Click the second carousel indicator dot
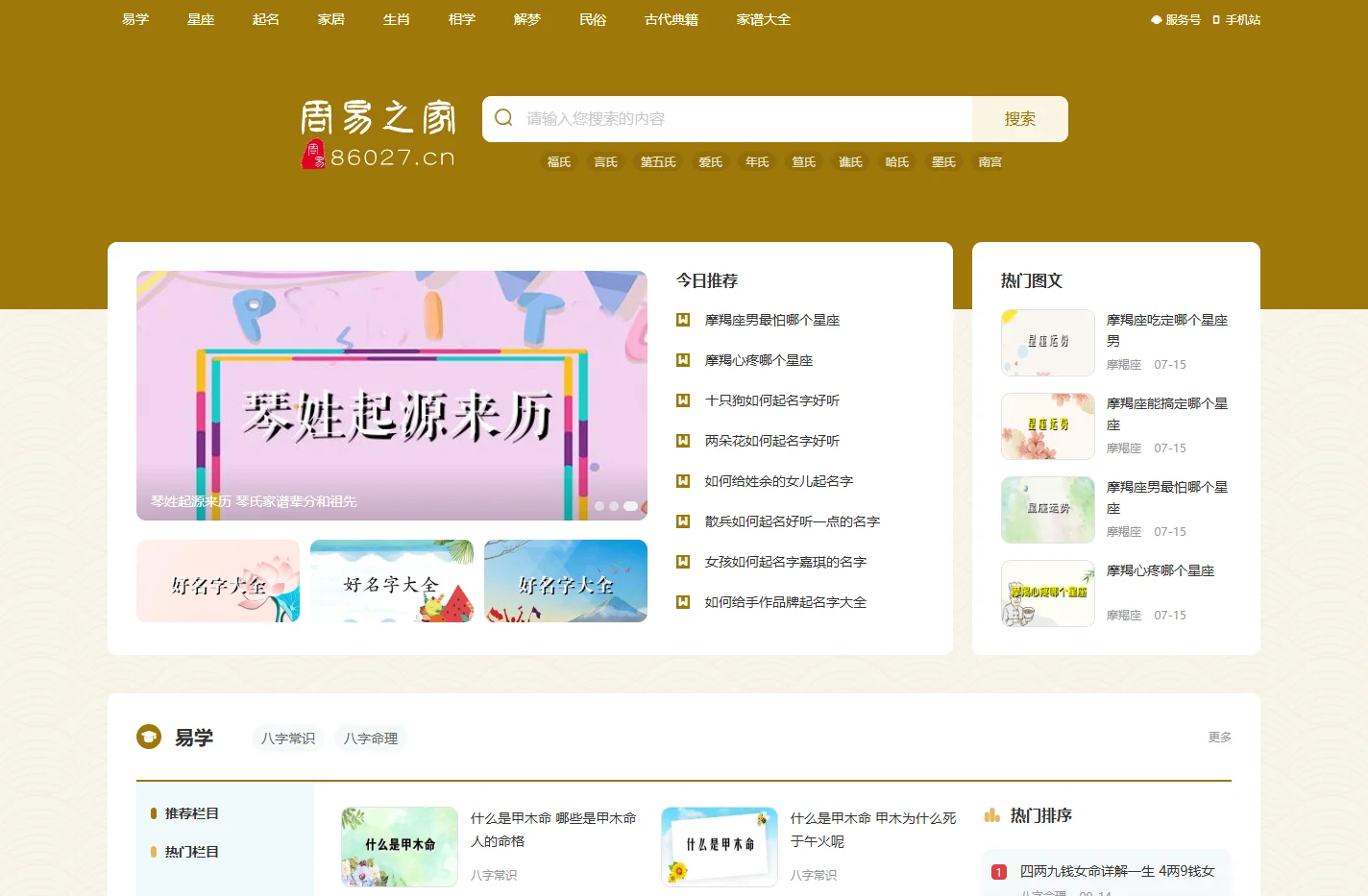 coord(614,506)
